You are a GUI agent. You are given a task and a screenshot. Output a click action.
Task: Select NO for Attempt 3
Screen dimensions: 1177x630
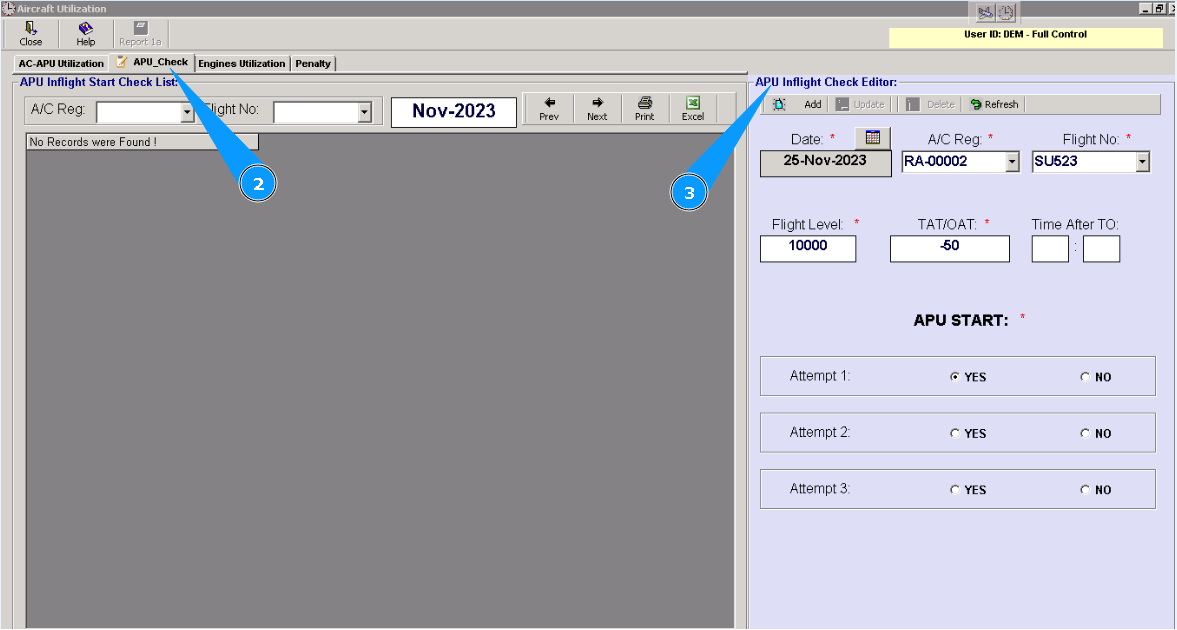1085,490
